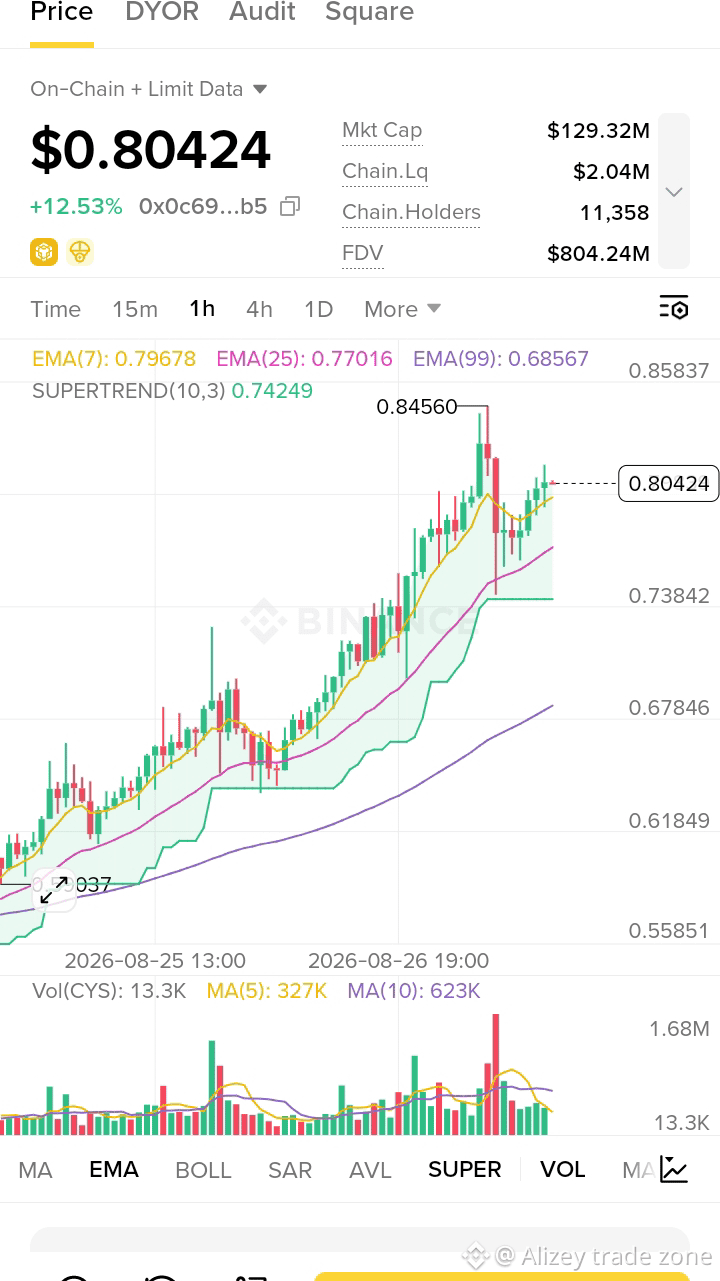The height and width of the screenshot is (1281, 720).
Task: Tap the MA(10): 623K volume legend
Action: (414, 991)
